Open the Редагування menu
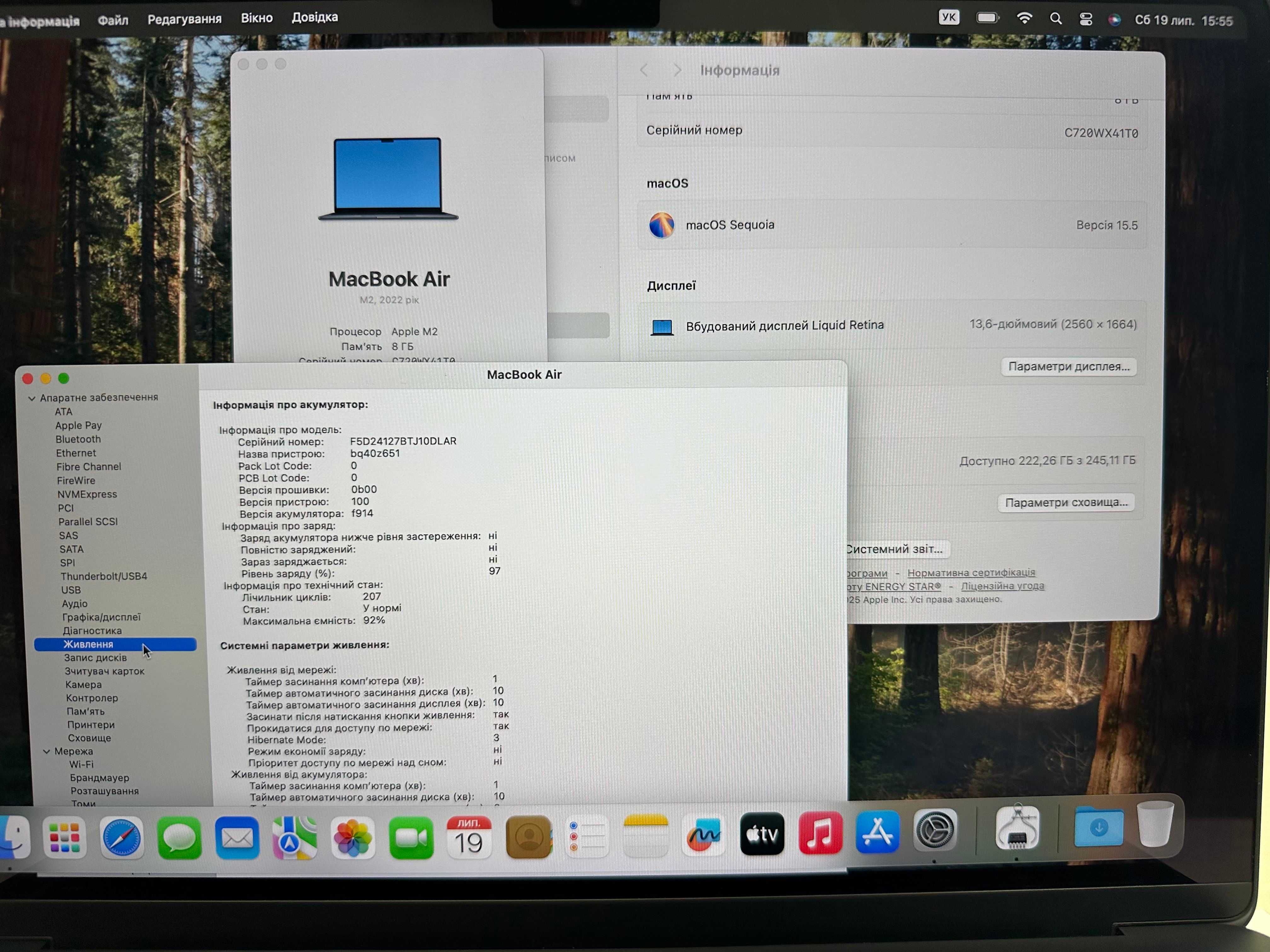1270x952 pixels. [x=184, y=19]
